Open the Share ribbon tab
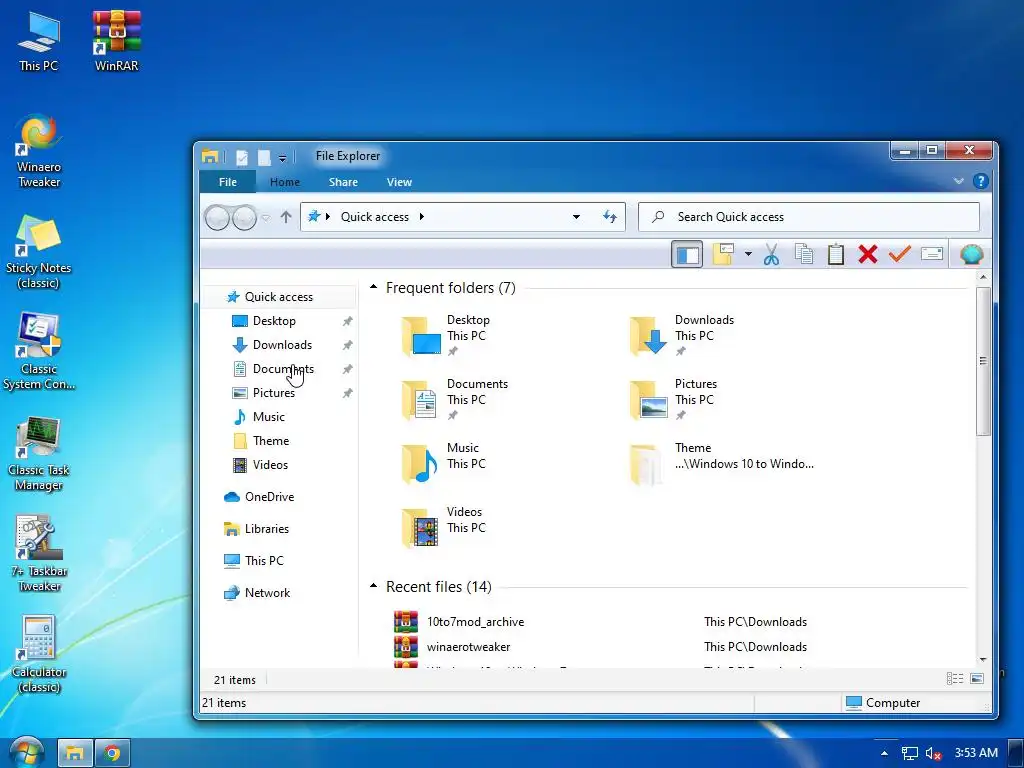 point(343,182)
